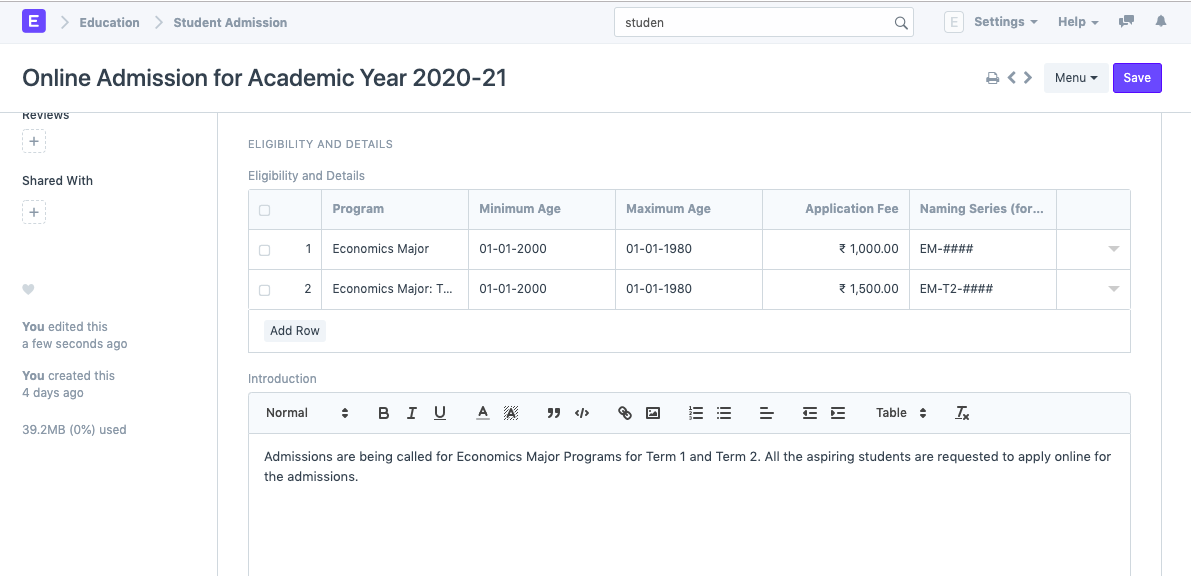Select all rows with the header checkbox
Image resolution: width=1191 pixels, height=576 pixels.
pyautogui.click(x=265, y=209)
